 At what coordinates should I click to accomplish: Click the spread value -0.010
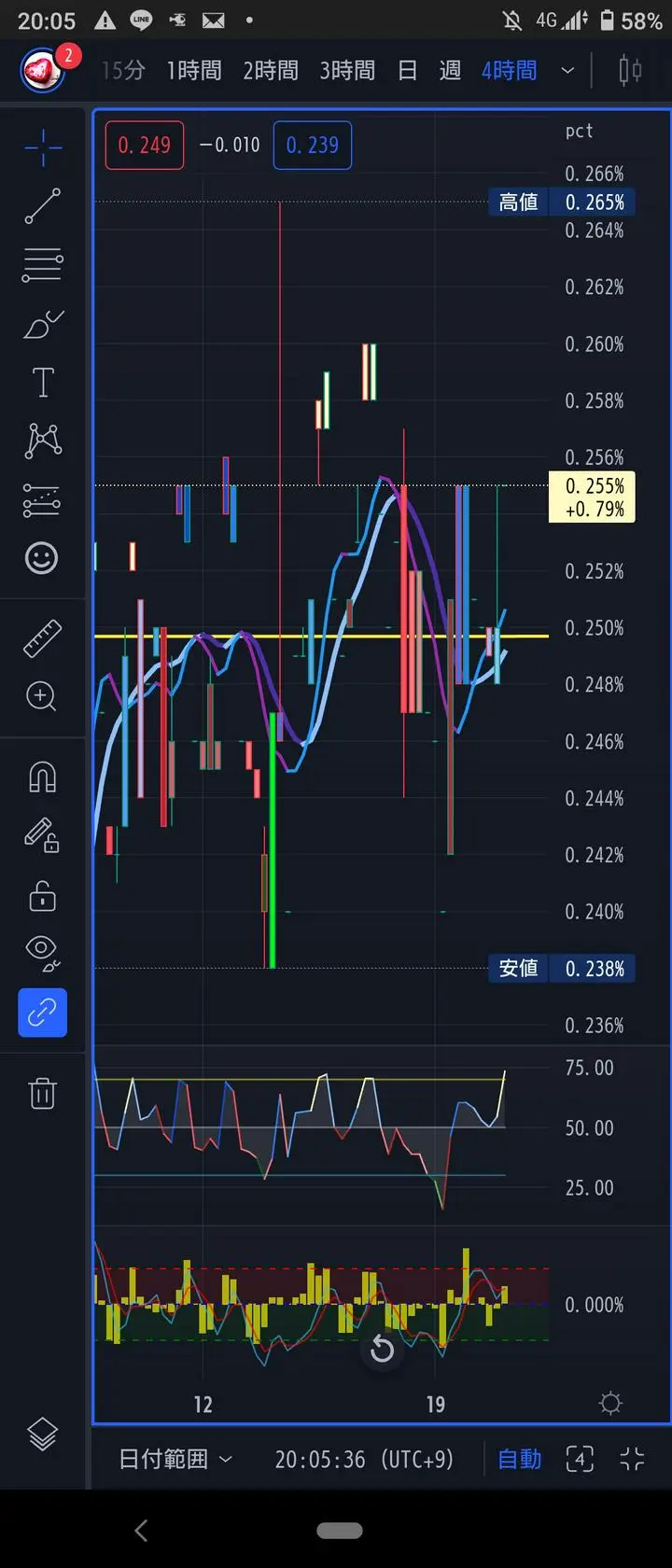(x=230, y=146)
